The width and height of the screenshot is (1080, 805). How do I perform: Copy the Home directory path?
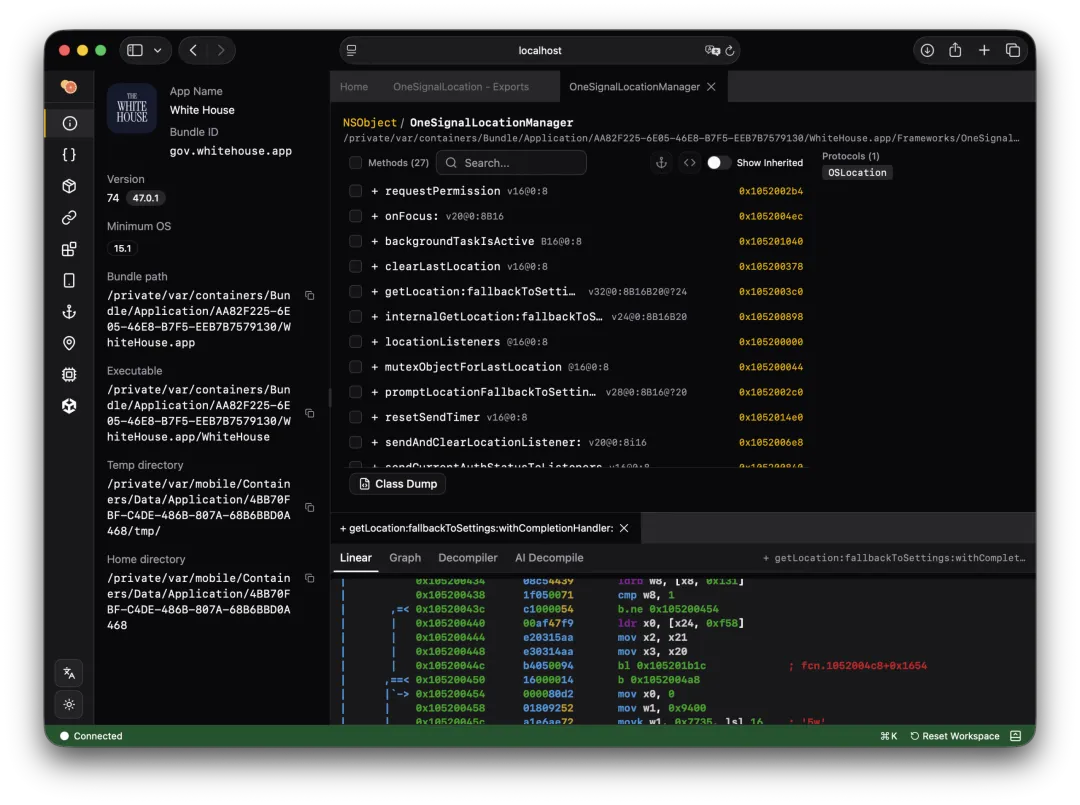pos(310,578)
